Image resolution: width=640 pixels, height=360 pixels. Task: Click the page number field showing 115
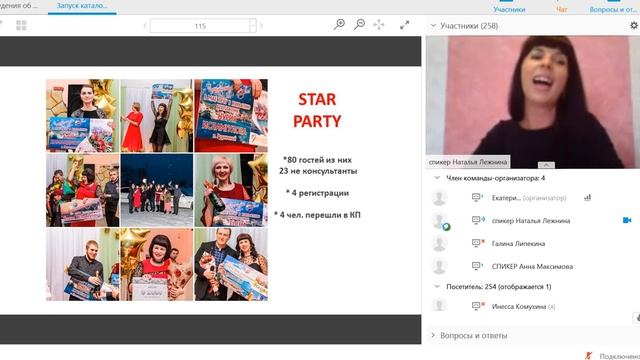(200, 26)
